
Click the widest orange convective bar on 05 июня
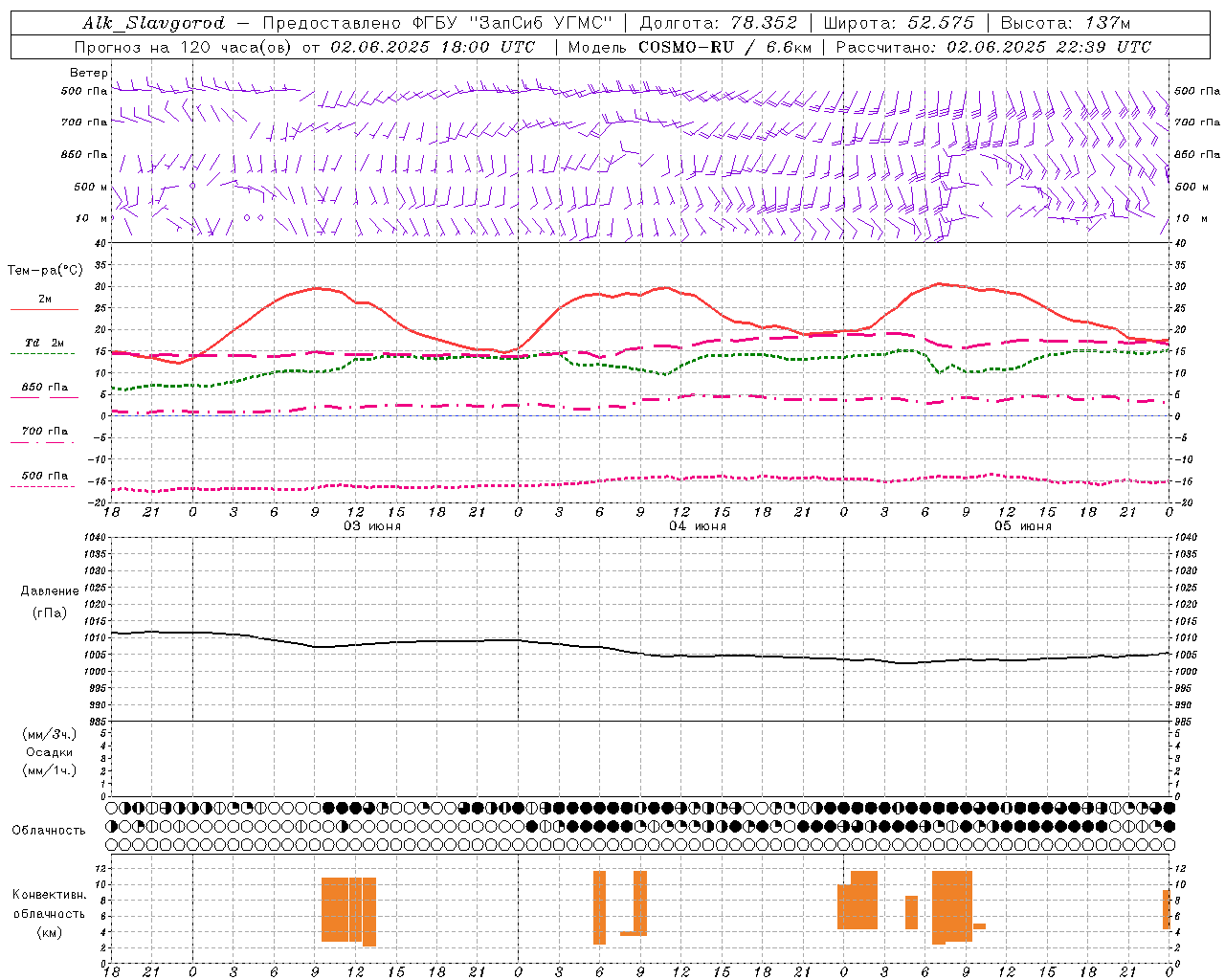(952, 906)
